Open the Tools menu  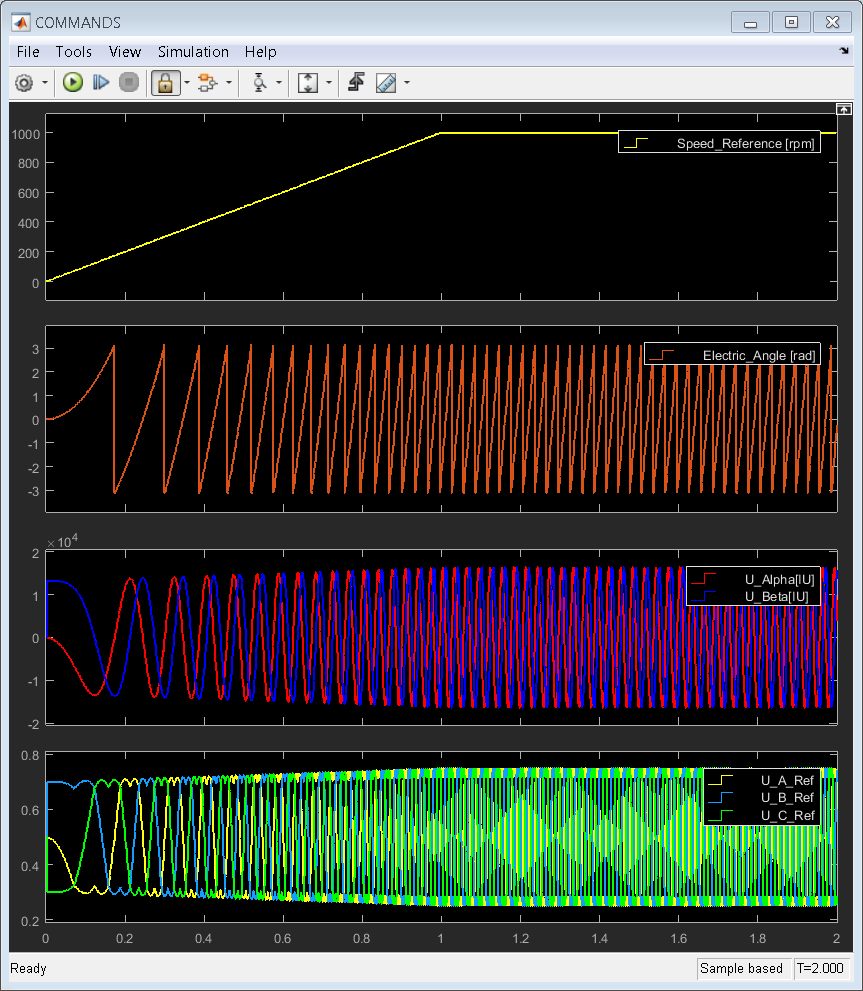73,52
